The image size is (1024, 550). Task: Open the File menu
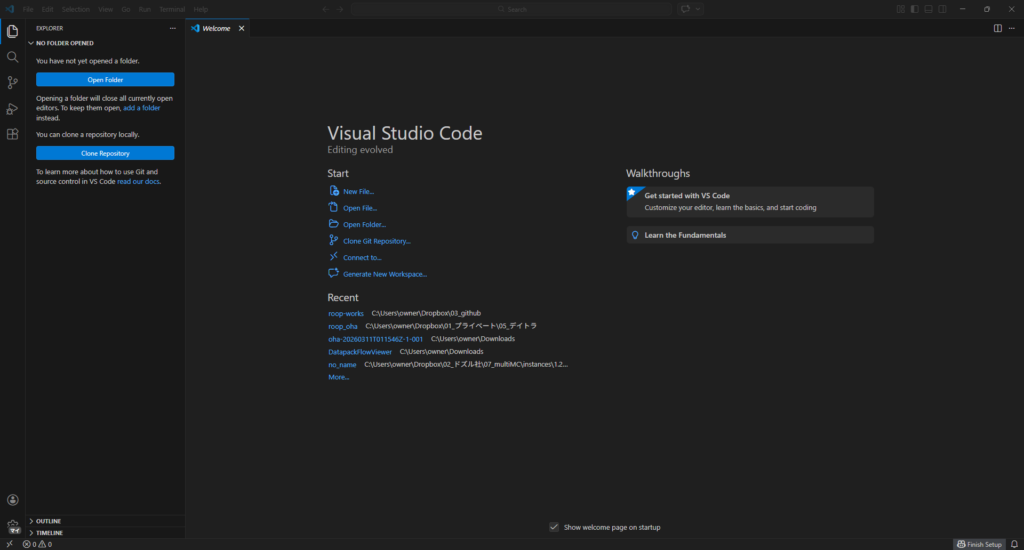pos(28,9)
